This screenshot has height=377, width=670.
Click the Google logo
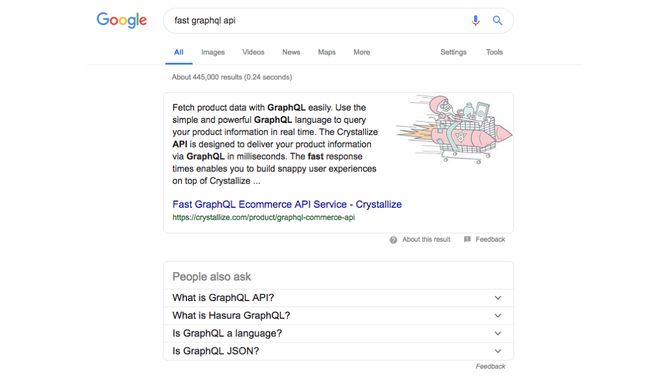(122, 20)
